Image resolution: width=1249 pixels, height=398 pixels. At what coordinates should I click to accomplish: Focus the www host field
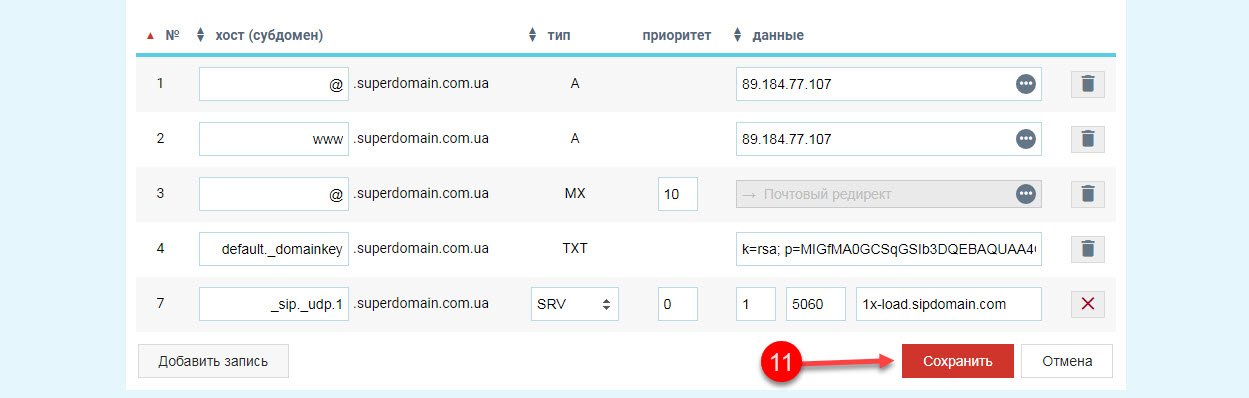(274, 139)
